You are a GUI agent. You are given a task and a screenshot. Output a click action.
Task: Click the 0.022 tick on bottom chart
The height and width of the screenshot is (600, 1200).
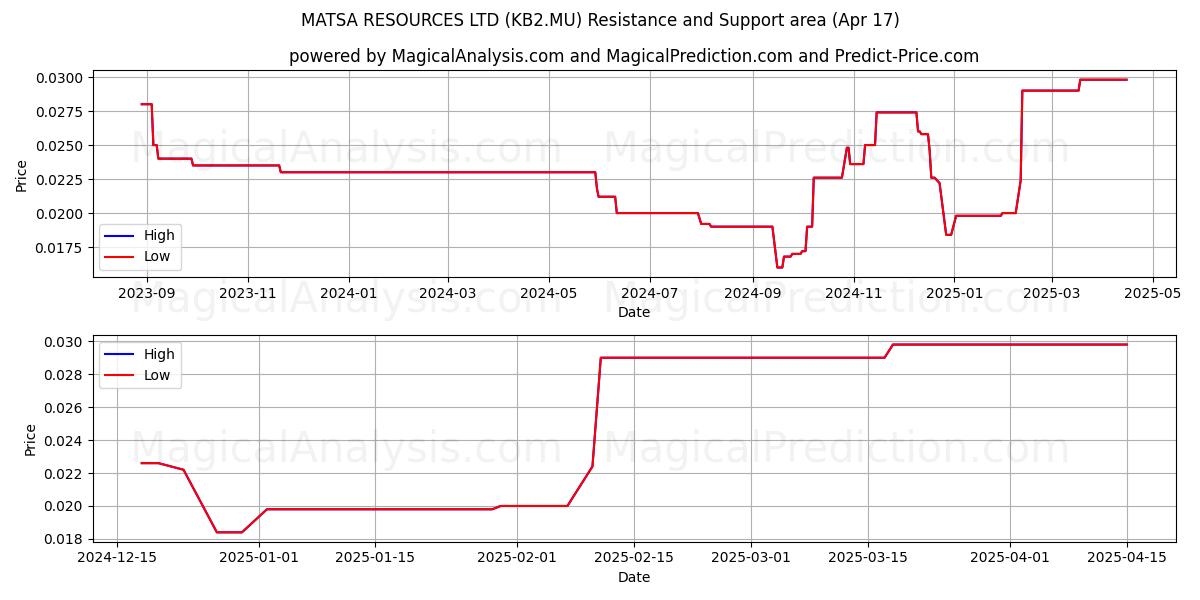click(x=65, y=474)
